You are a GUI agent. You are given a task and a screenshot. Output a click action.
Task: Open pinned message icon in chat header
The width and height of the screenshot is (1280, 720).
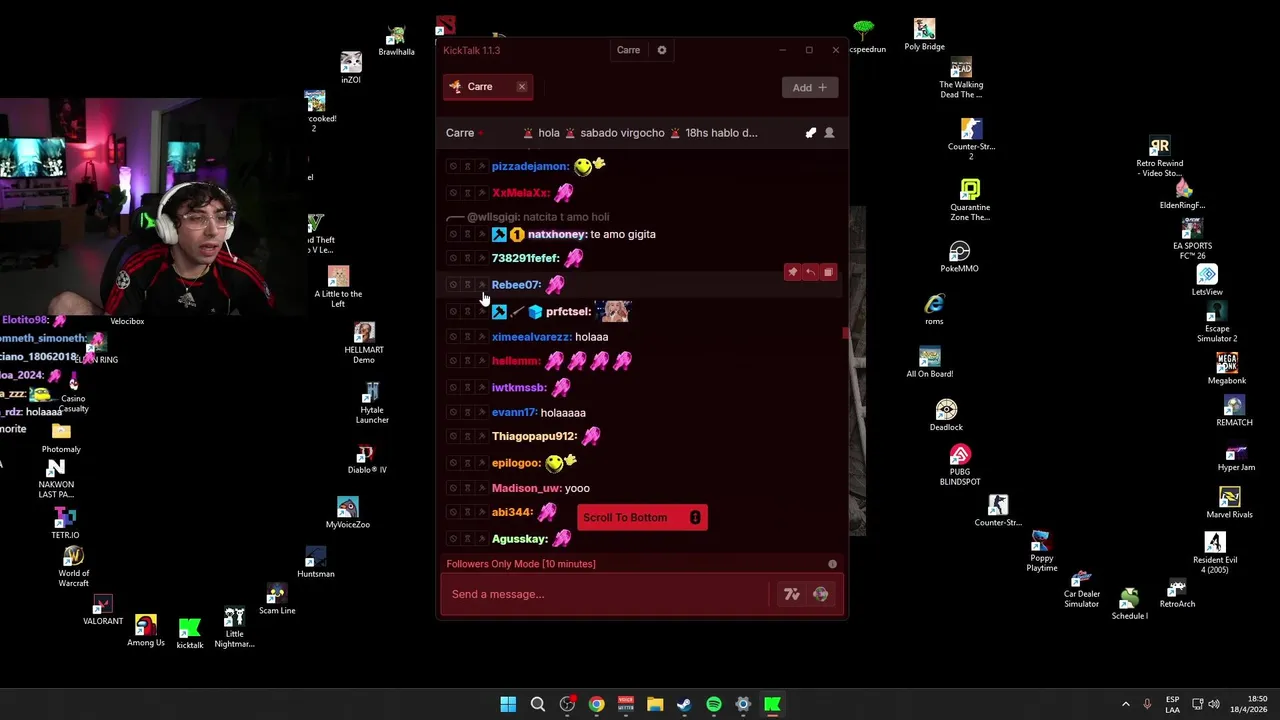pyautogui.click(x=811, y=133)
